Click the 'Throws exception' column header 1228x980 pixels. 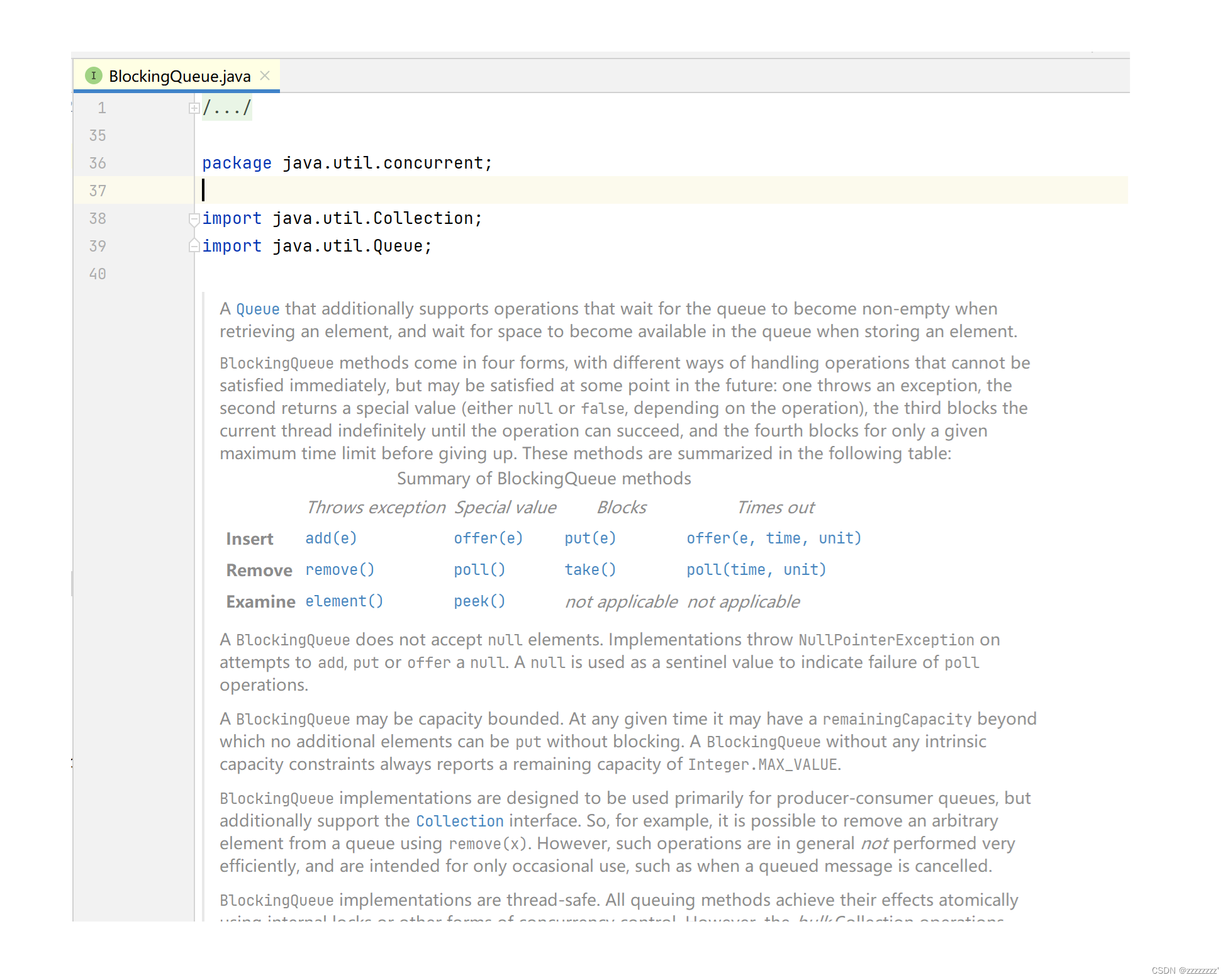[376, 508]
